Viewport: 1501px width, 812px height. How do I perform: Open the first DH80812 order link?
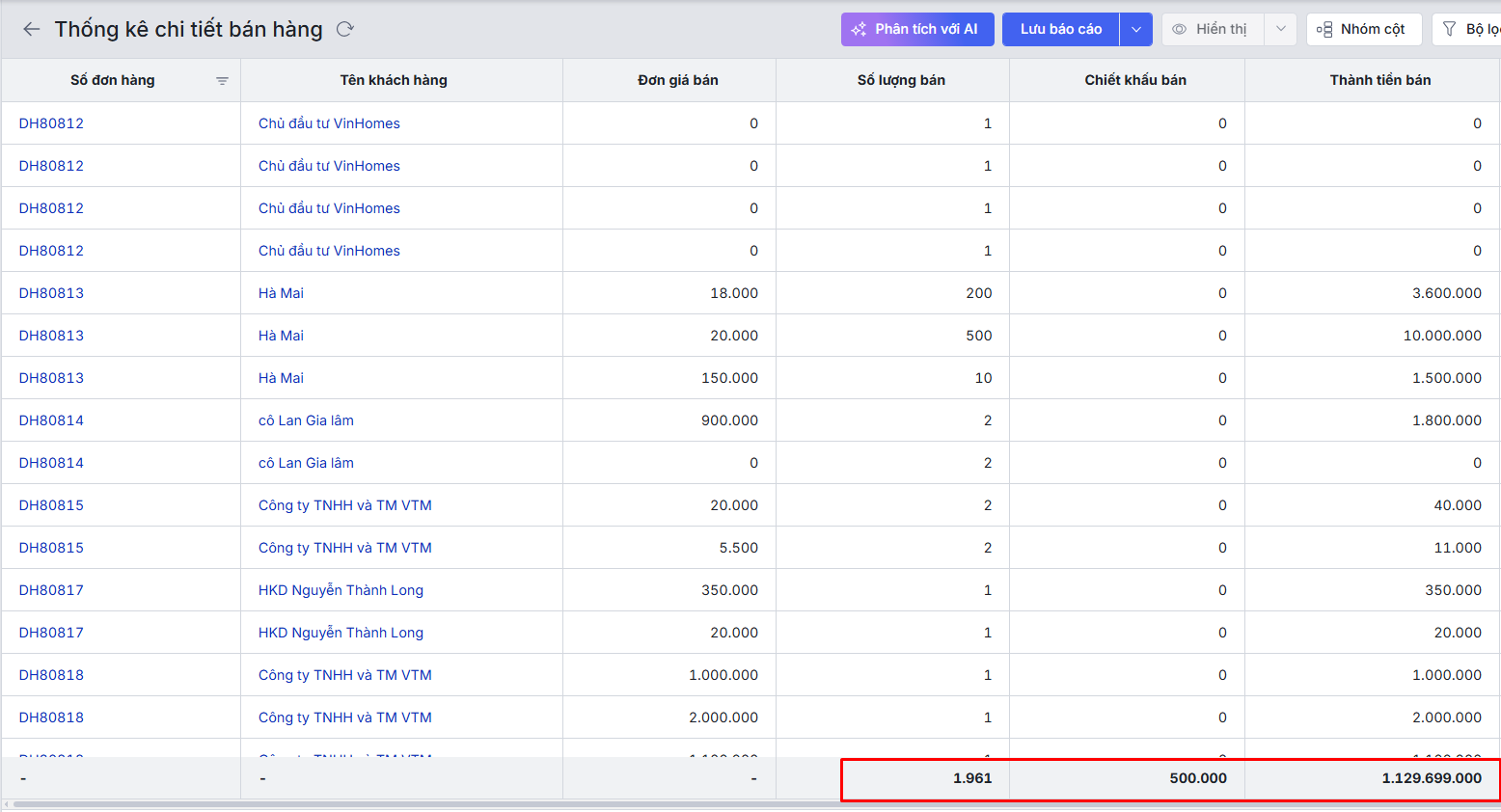51,123
